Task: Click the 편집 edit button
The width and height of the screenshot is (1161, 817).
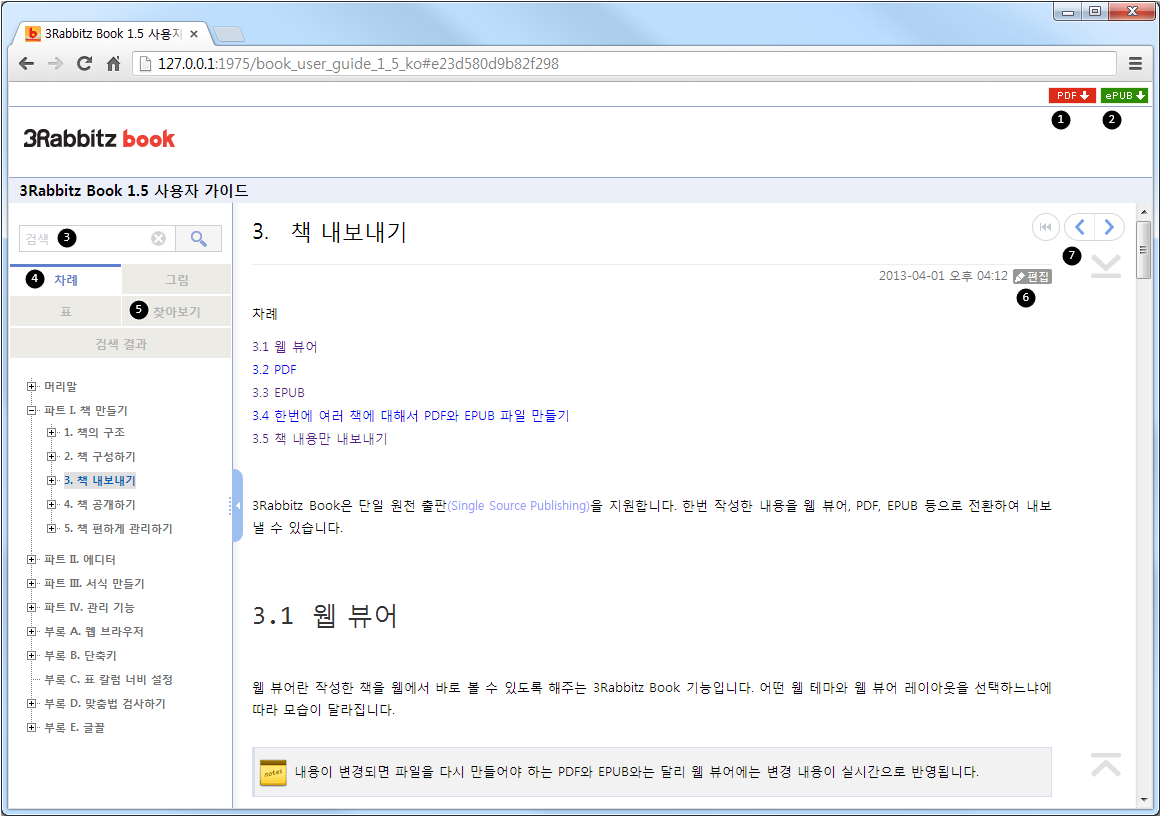Action: click(x=1032, y=276)
